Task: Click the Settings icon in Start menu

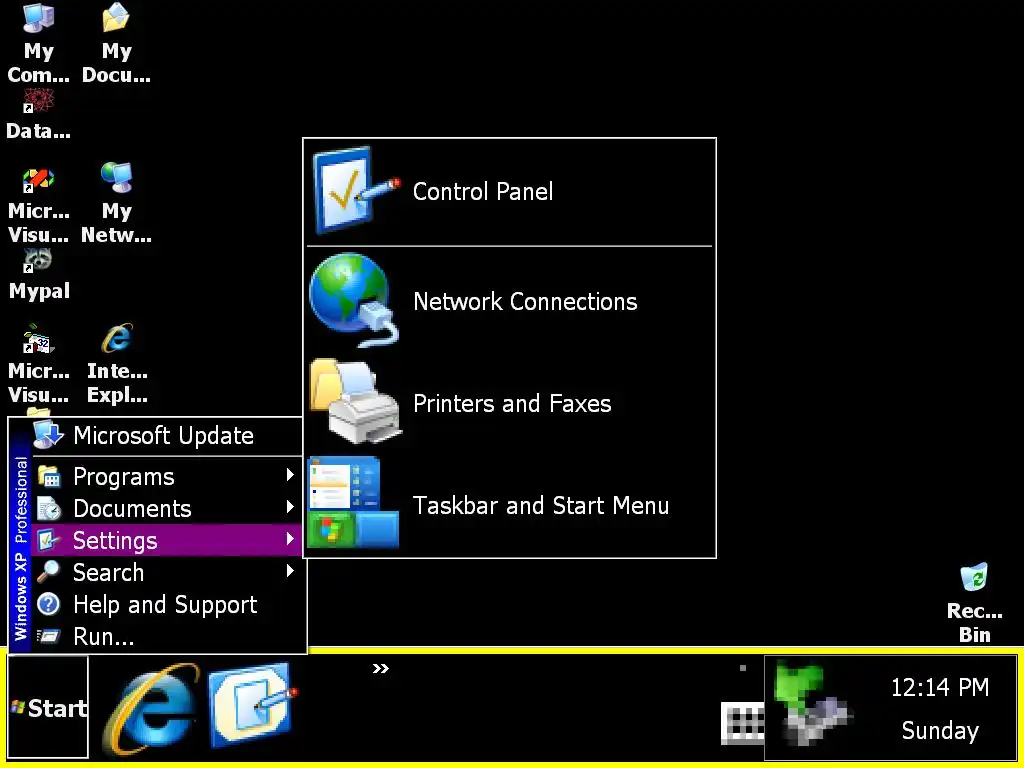Action: coord(49,540)
